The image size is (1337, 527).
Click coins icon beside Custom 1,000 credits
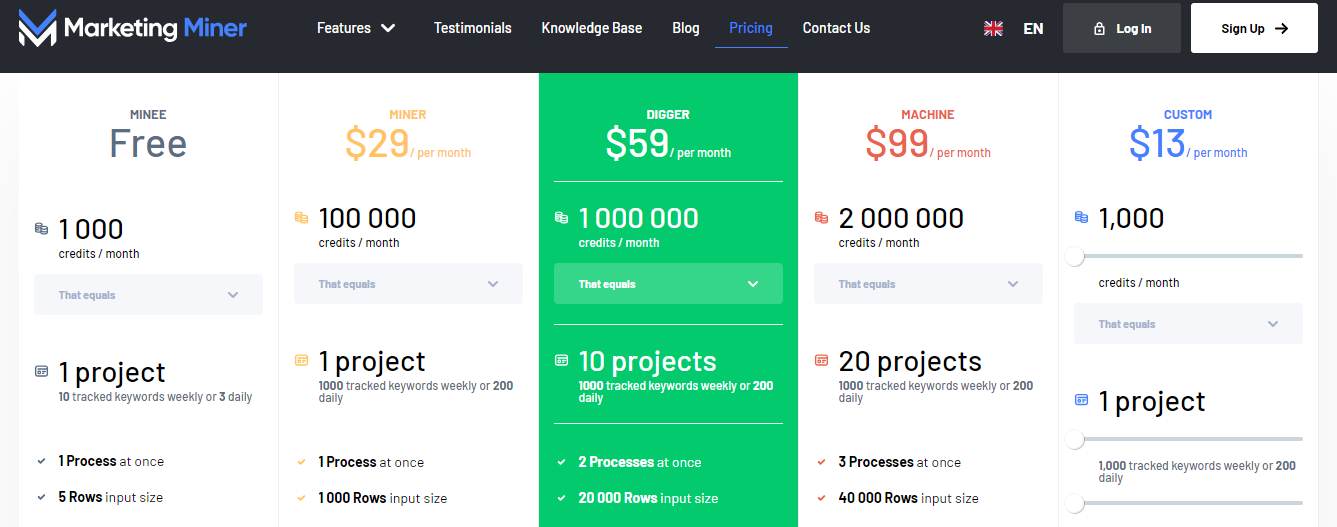click(x=1081, y=217)
